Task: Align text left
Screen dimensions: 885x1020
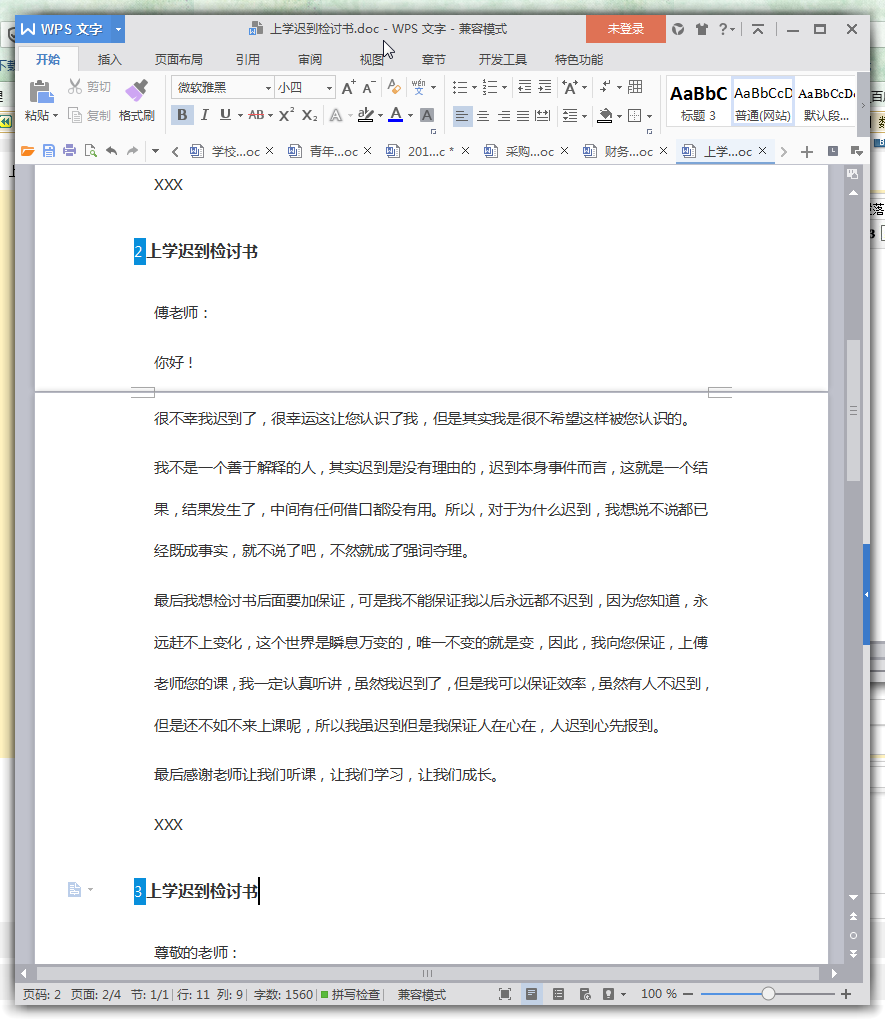Action: point(461,116)
